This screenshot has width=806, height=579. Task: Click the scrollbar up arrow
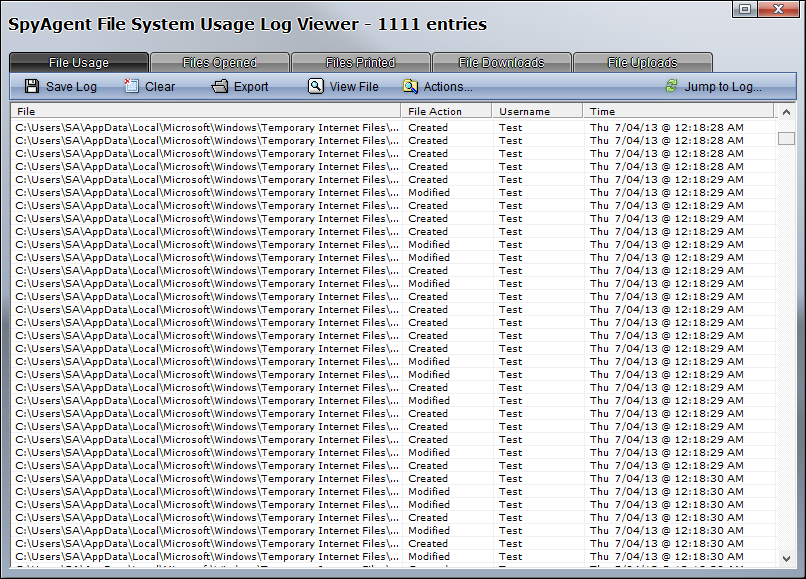(x=786, y=113)
